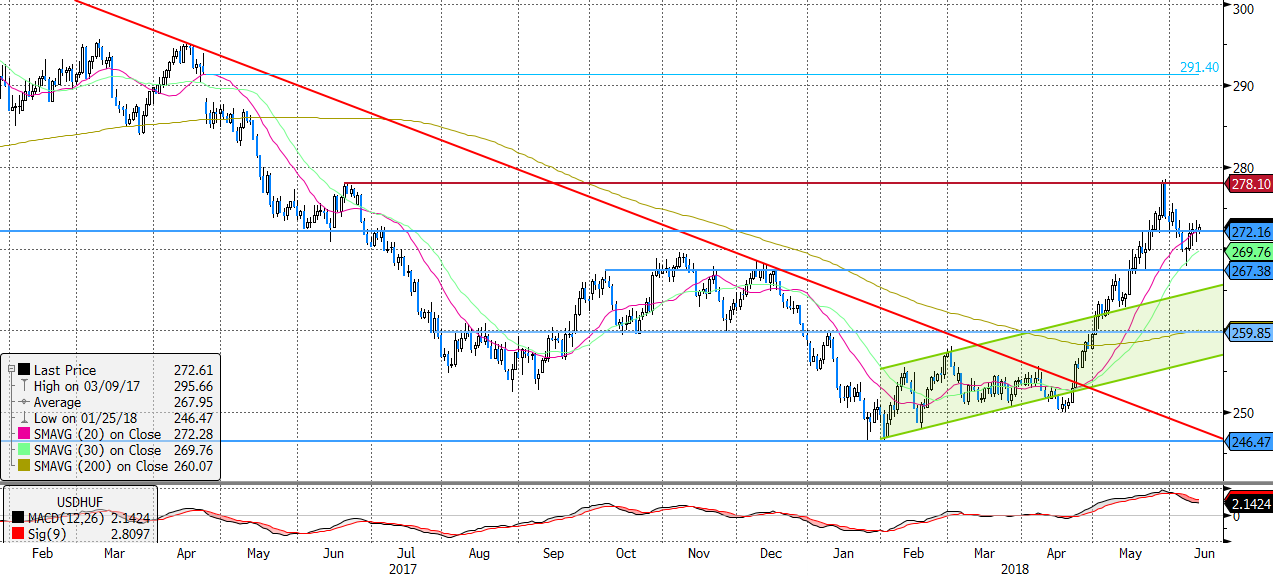The height and width of the screenshot is (576, 1273).
Task: Select the Sig(9) legend label
Action: [x=45, y=535]
